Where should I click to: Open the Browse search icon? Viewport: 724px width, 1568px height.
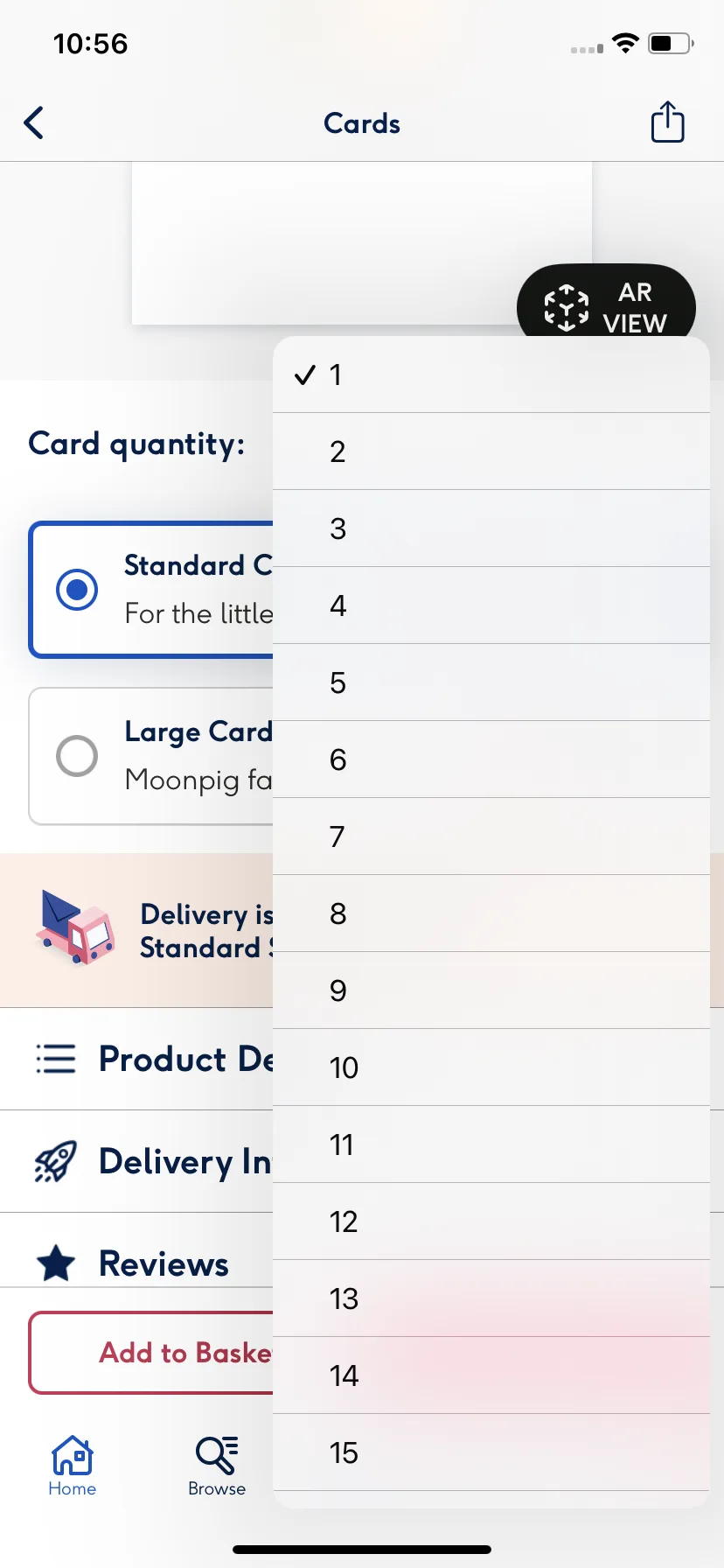[217, 1454]
